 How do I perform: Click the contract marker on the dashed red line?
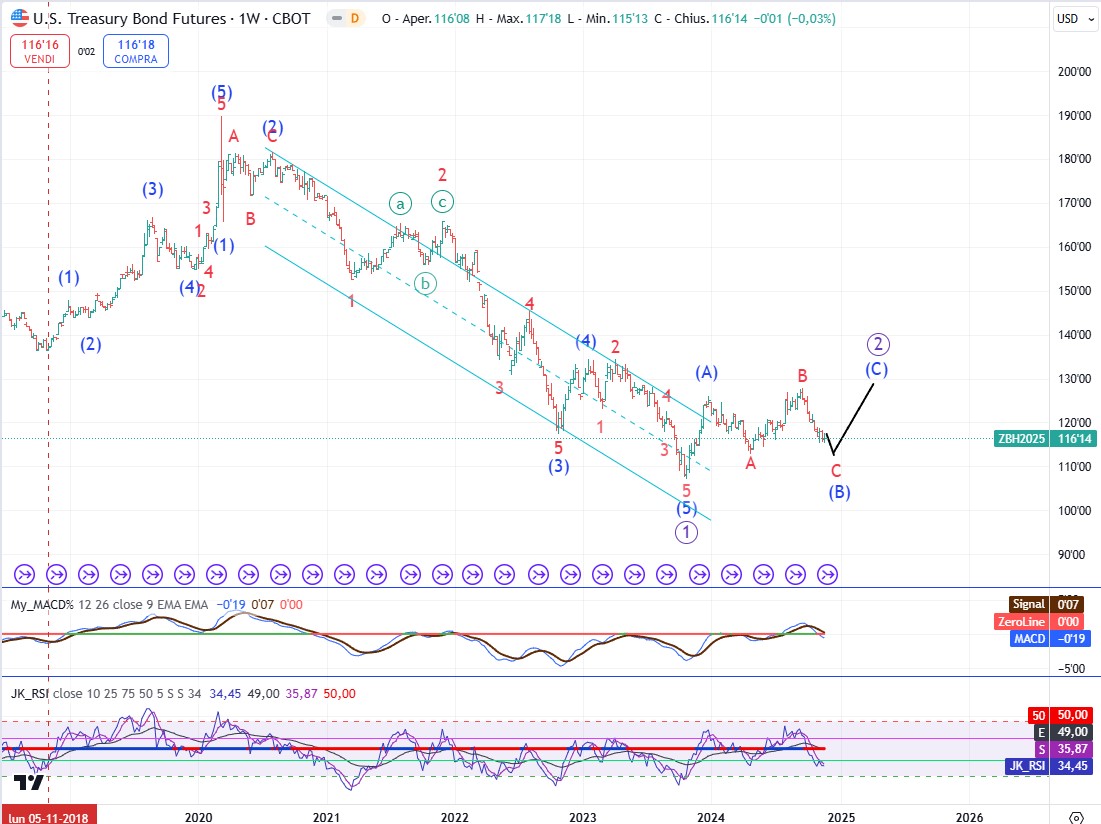pyautogui.click(x=56, y=575)
